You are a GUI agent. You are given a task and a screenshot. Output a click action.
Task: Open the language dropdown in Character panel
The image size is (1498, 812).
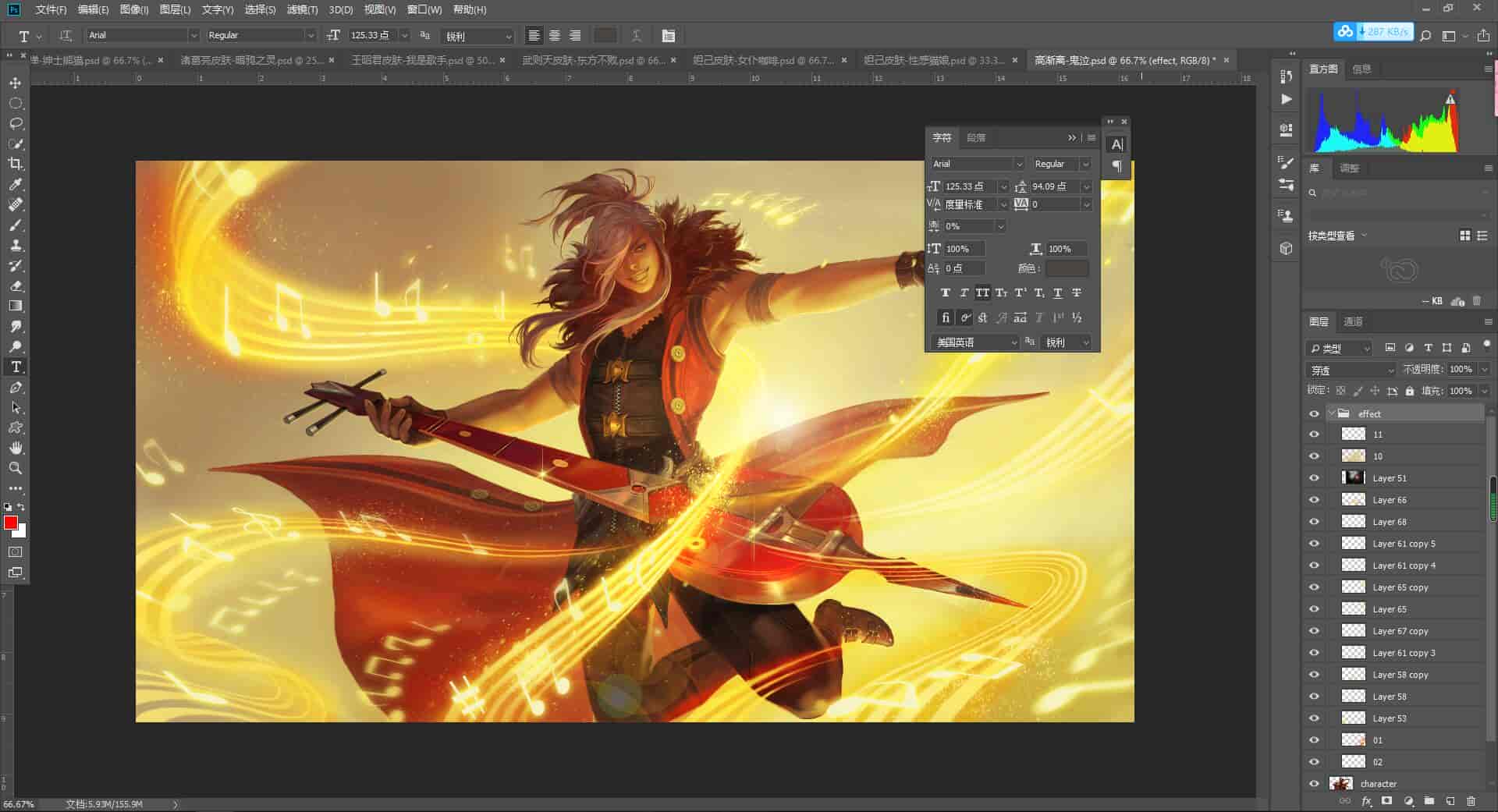point(975,342)
